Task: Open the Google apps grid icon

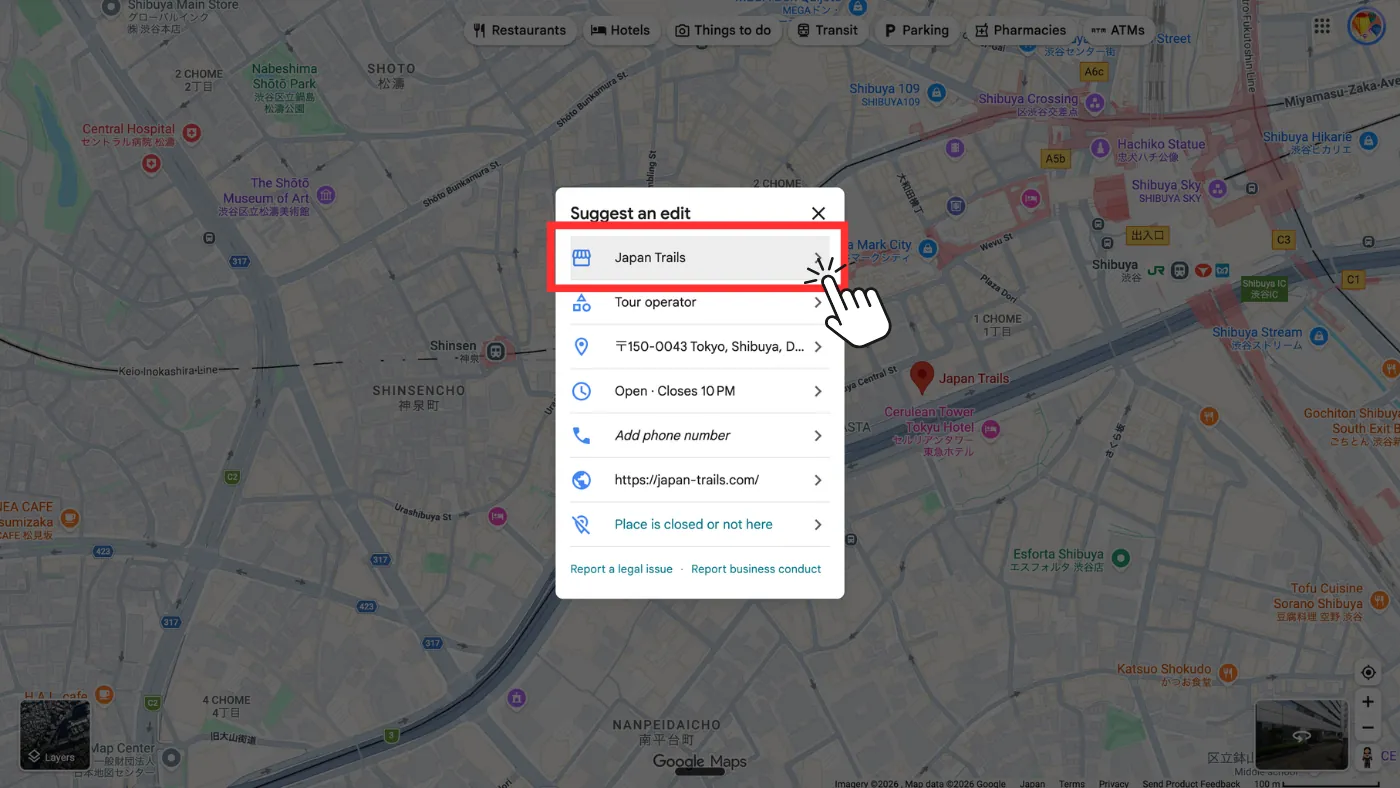Action: (x=1322, y=26)
